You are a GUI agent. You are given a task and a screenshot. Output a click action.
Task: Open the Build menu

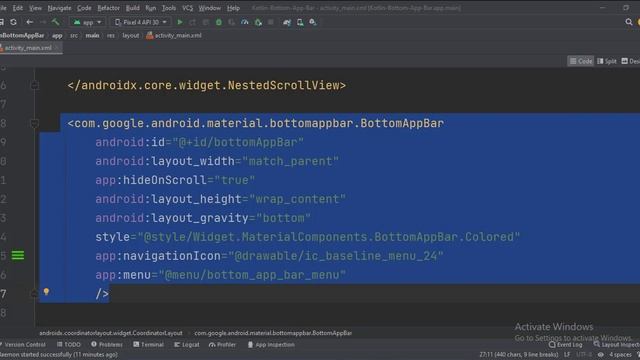coord(132,8)
